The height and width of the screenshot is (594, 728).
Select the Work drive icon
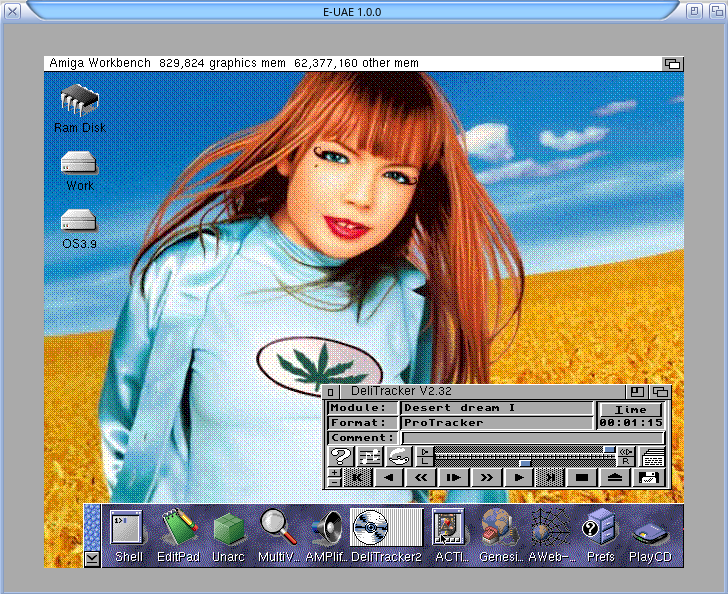(x=78, y=163)
